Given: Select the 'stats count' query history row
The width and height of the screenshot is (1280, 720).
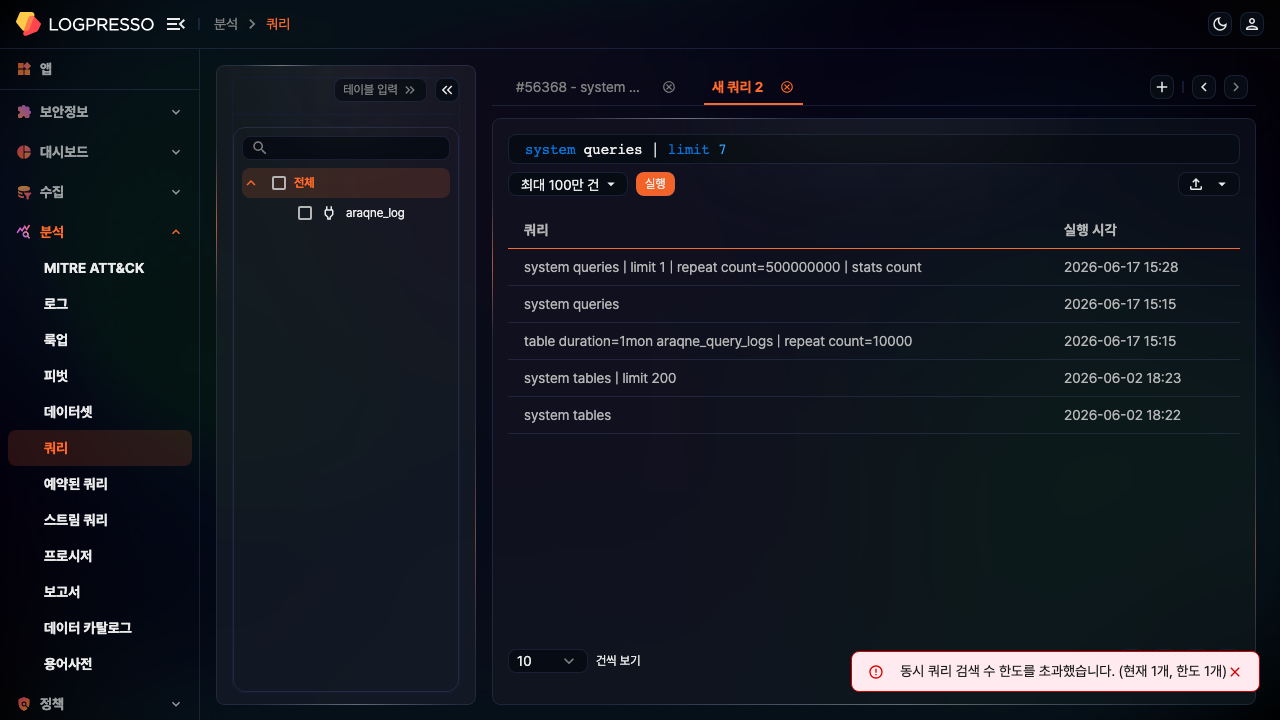Looking at the screenshot, I should [874, 267].
